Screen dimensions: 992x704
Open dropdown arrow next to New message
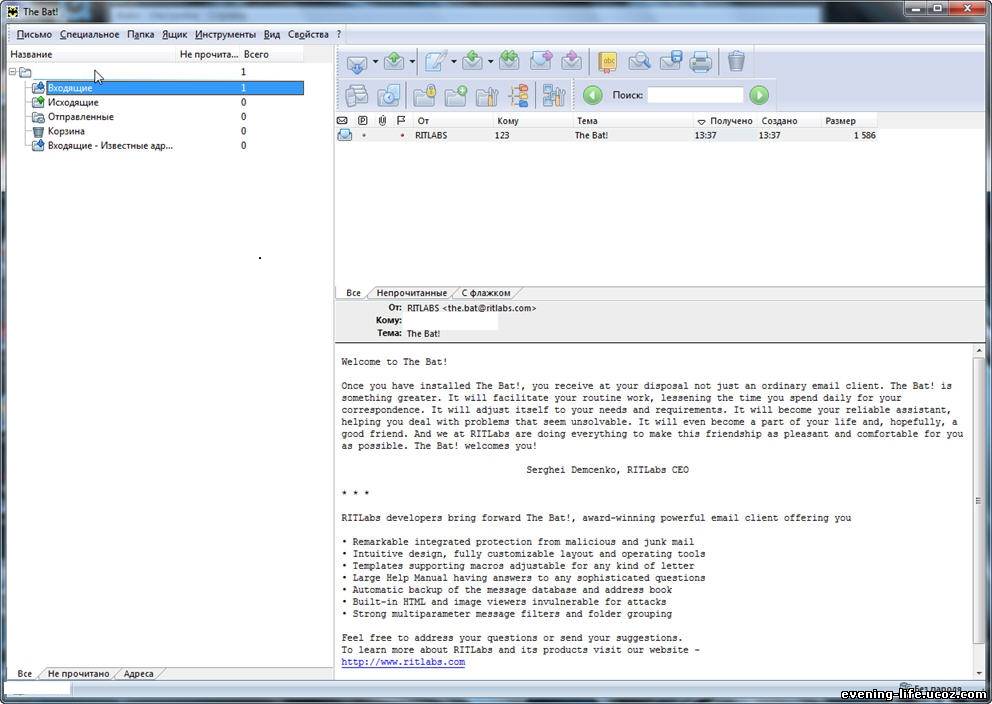454,62
